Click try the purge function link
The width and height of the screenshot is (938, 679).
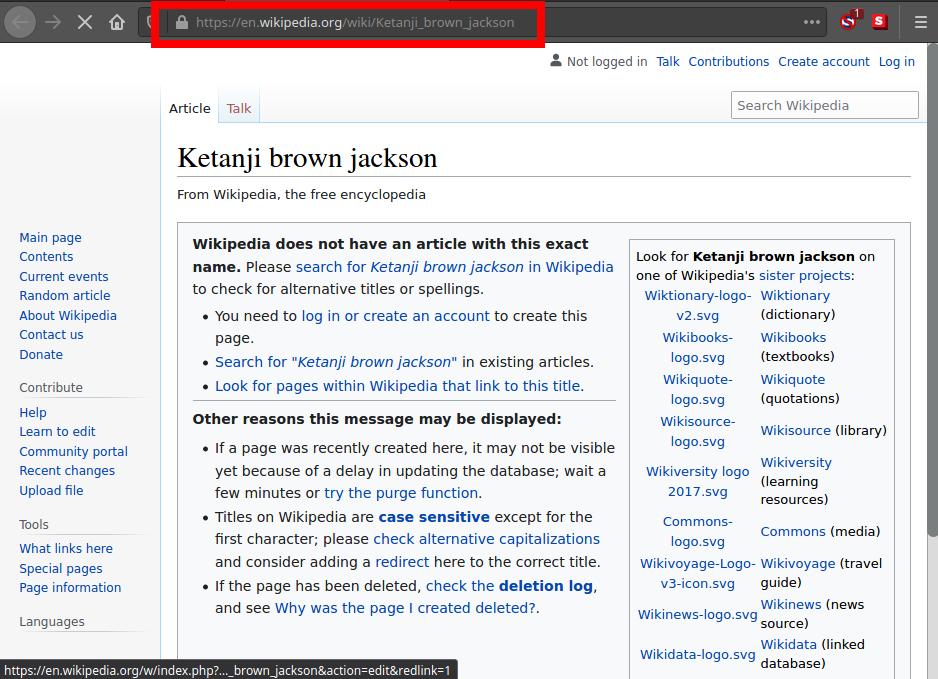coord(401,493)
